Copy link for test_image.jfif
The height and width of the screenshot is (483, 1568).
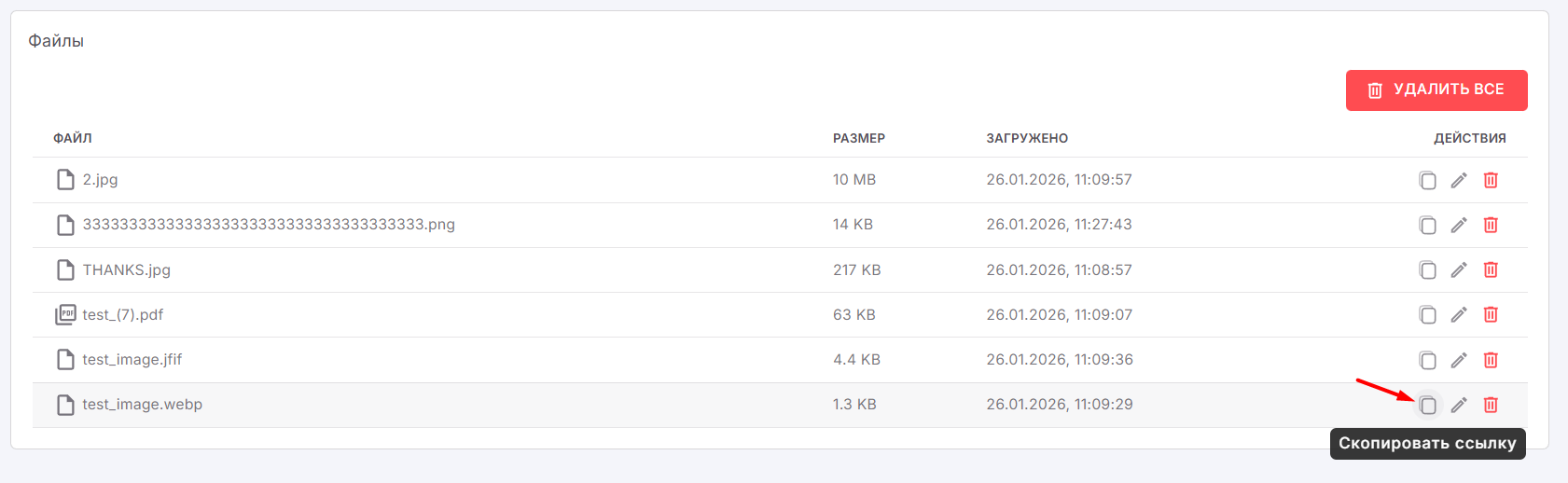[1427, 360]
